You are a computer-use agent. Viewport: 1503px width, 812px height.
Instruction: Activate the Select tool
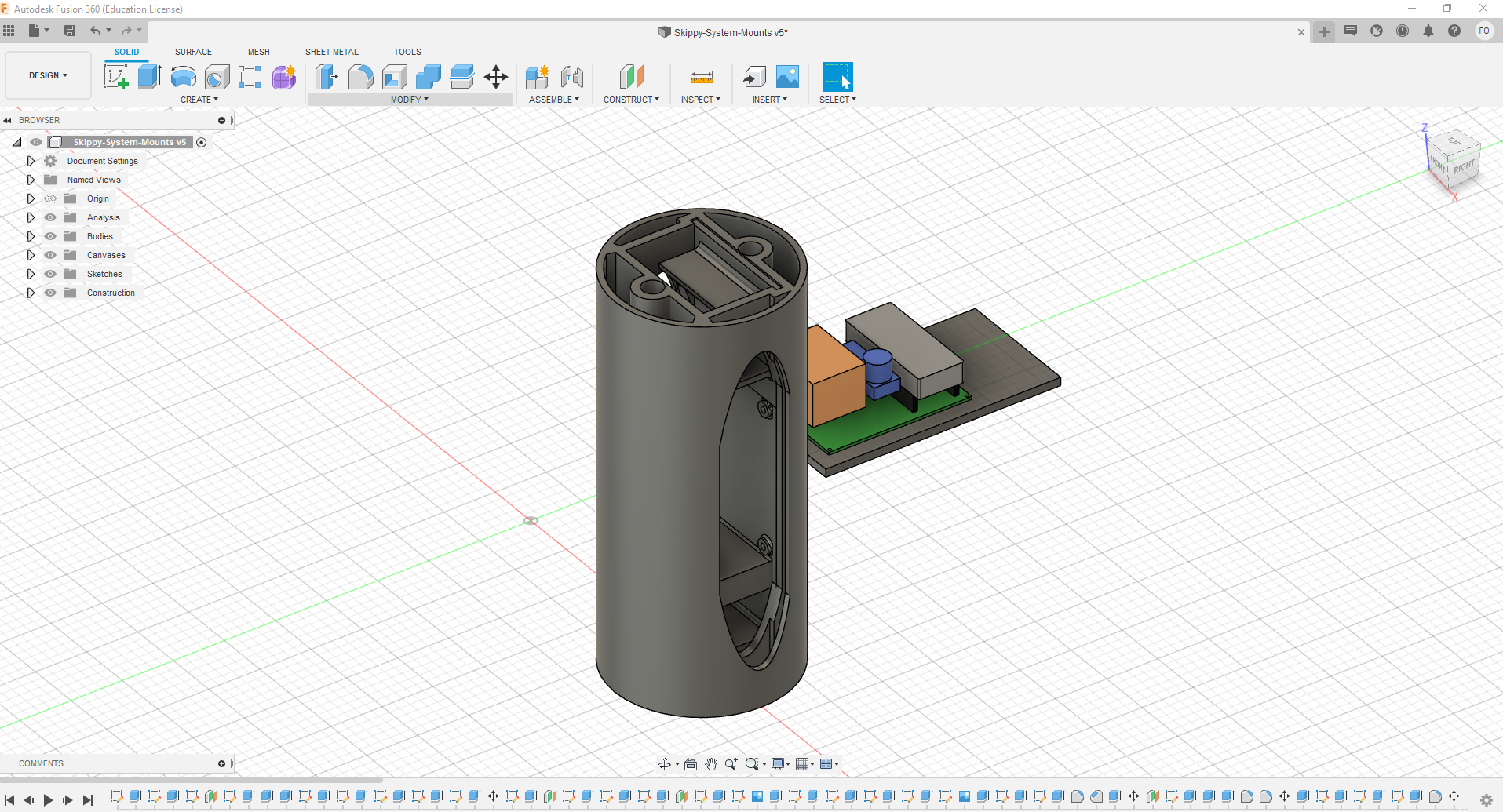point(837,77)
